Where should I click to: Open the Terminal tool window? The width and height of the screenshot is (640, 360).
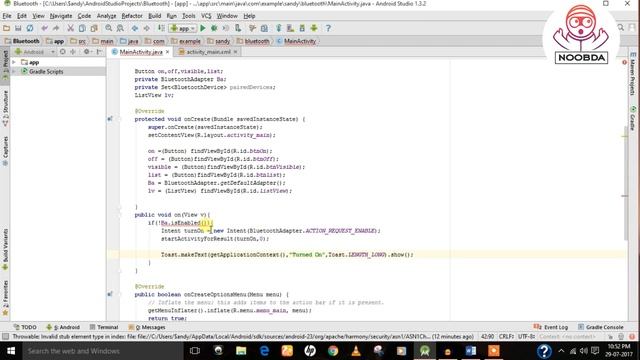(x=104, y=327)
